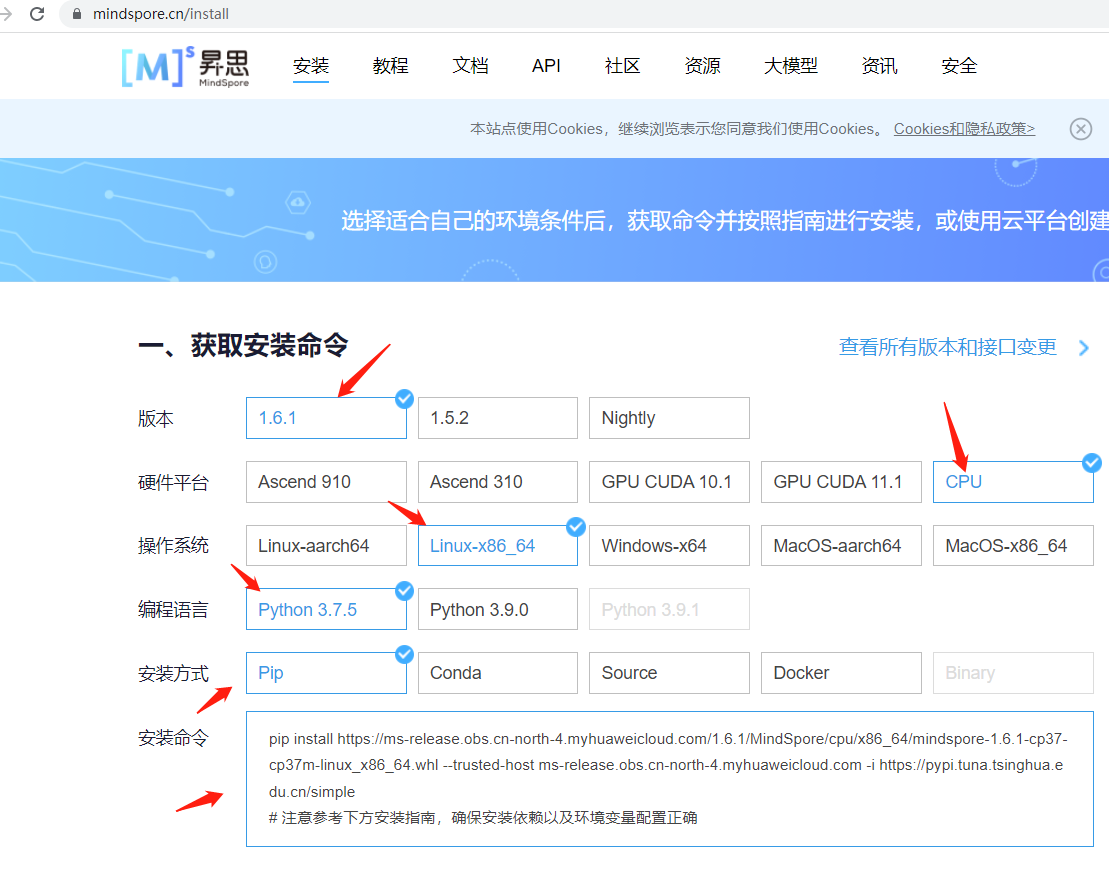1109x884 pixels.
Task: Open the 安全 navigation tab
Action: click(959, 66)
